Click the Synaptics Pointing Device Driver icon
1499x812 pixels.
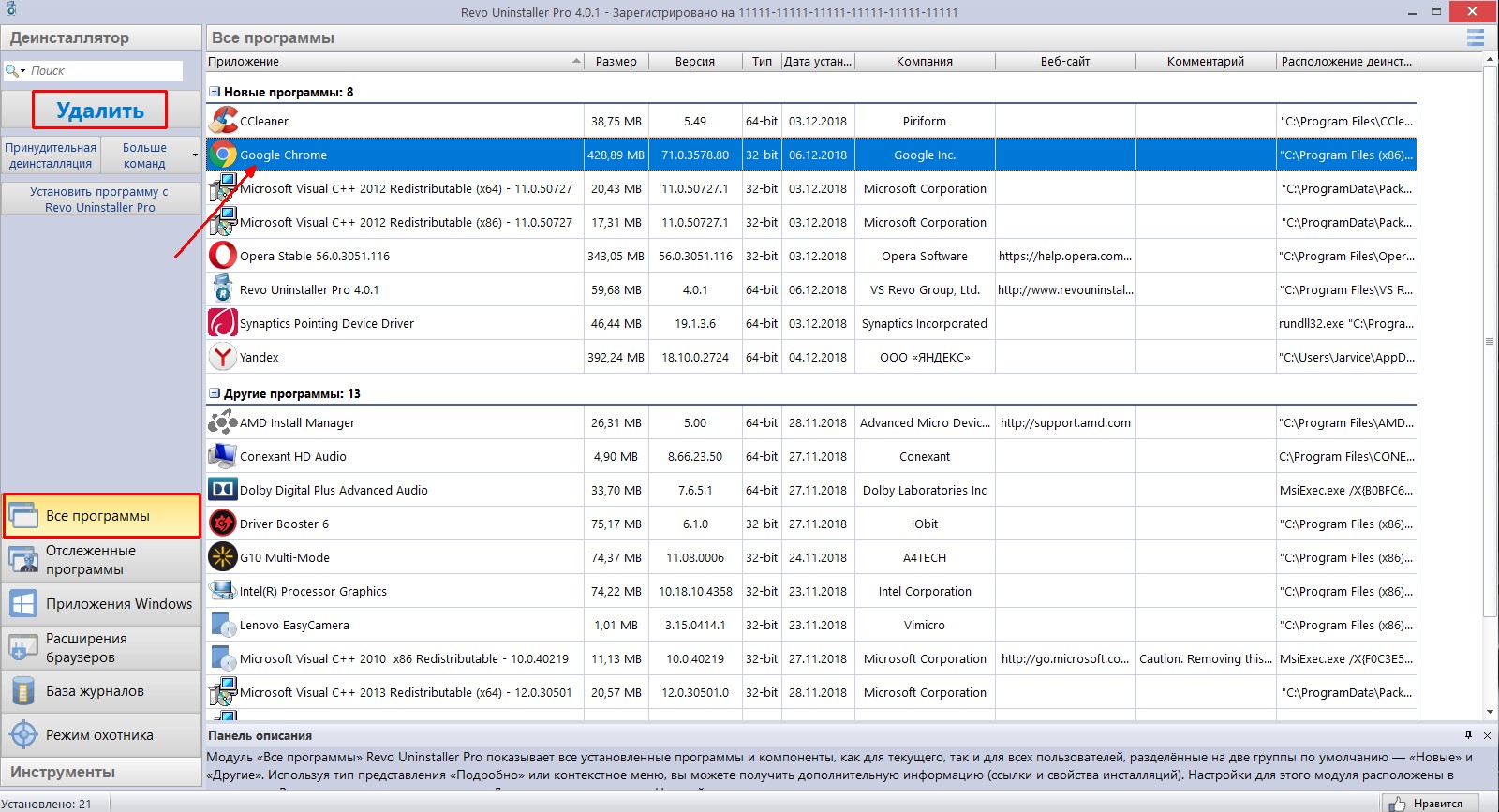(223, 323)
